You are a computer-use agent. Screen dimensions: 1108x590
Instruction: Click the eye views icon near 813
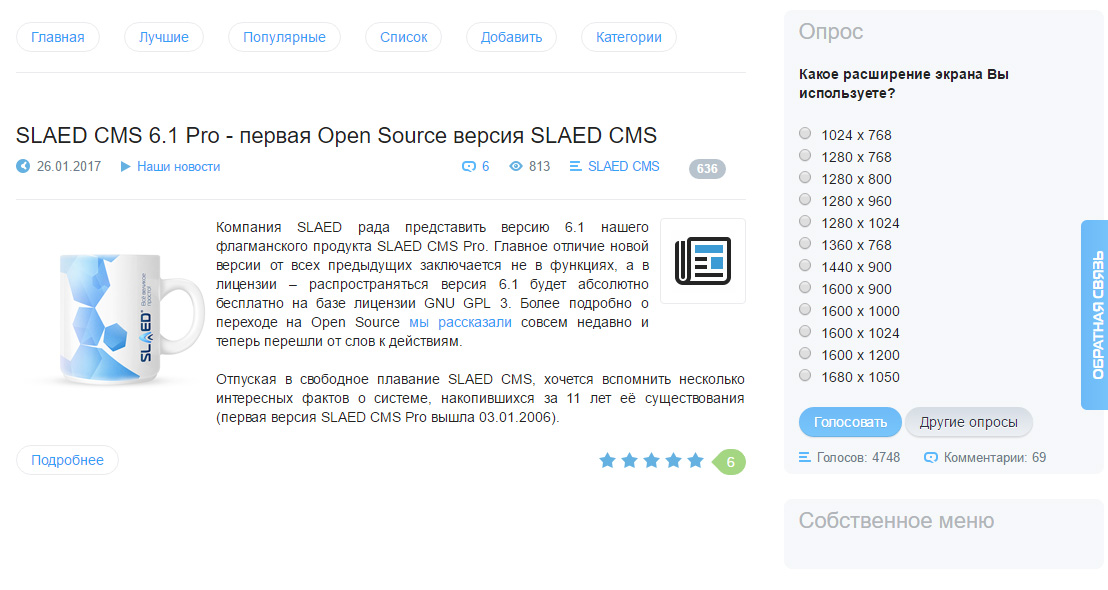[516, 166]
